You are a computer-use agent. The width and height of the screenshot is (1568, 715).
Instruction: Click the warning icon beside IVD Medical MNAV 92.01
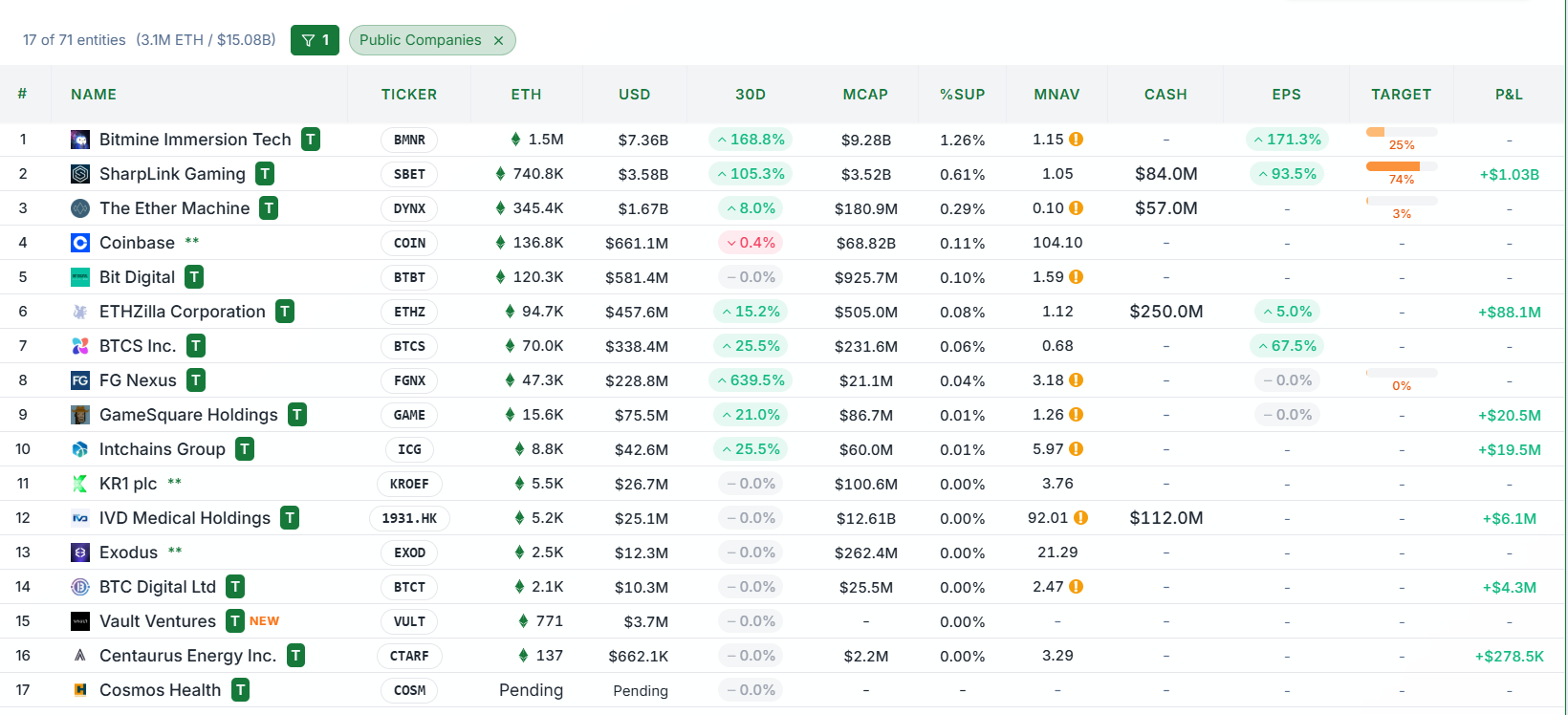click(1080, 518)
